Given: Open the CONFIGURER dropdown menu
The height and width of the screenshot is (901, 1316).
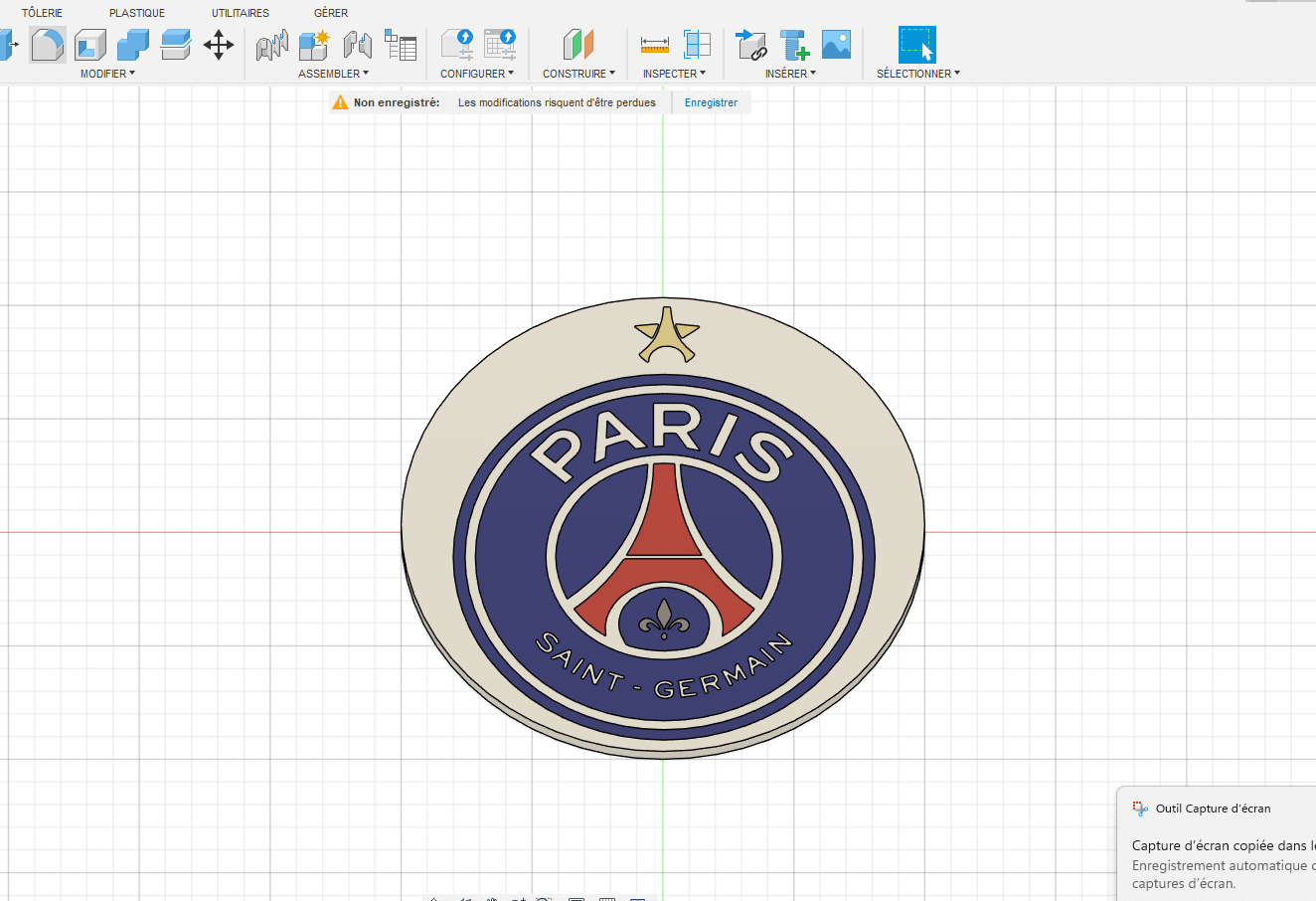Looking at the screenshot, I should (477, 74).
